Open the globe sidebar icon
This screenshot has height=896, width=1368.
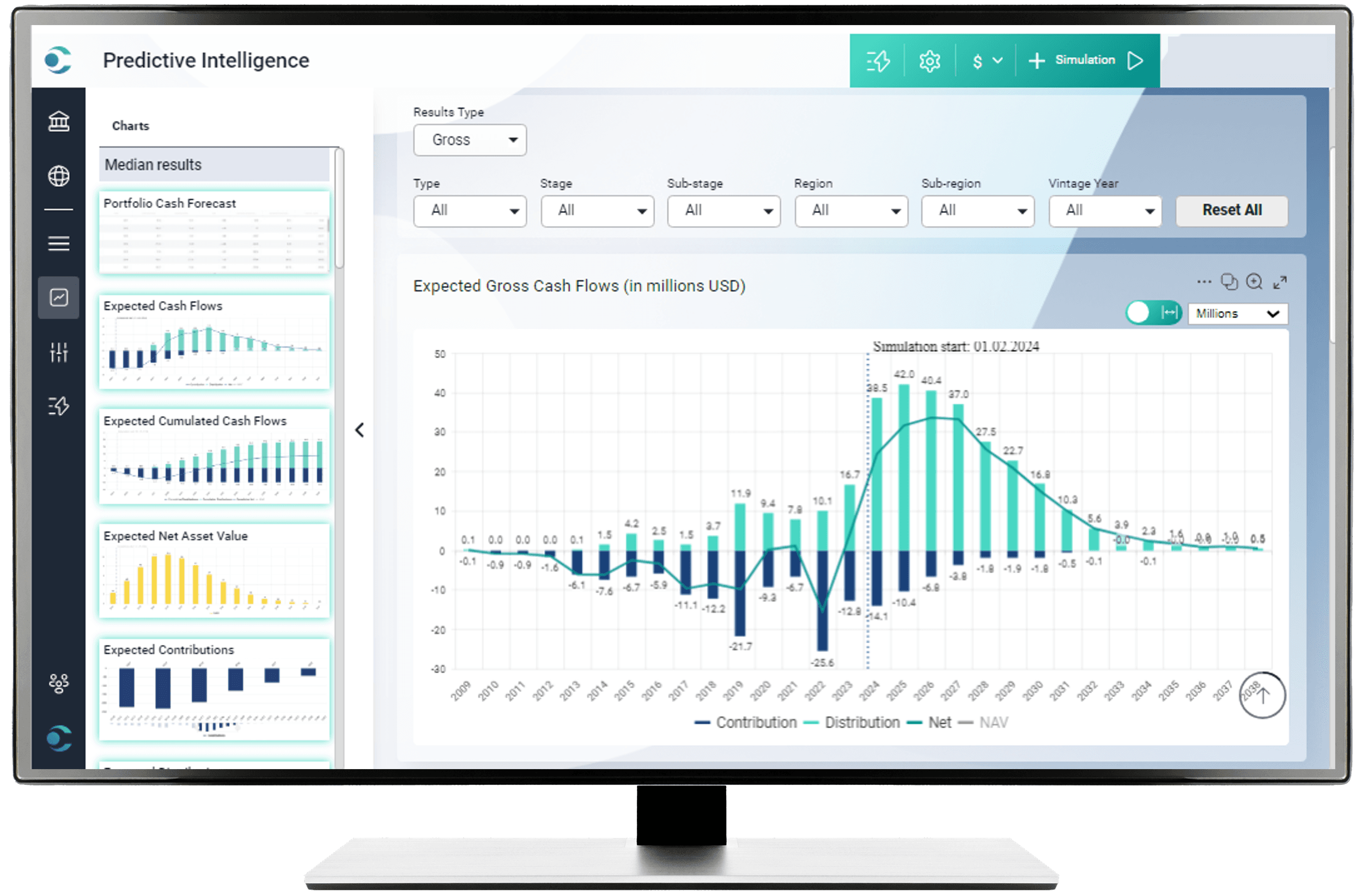tap(59, 176)
